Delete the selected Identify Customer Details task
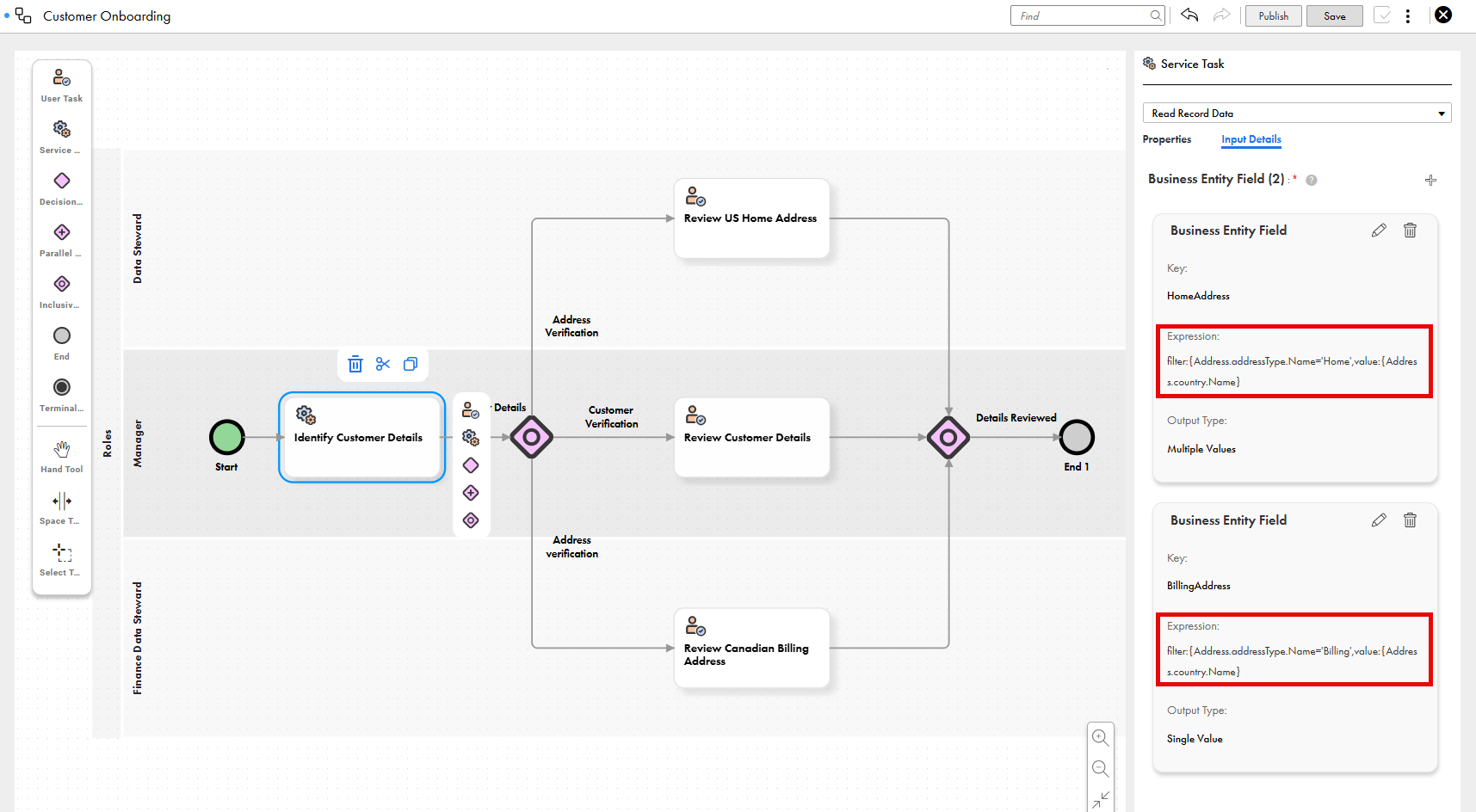Screen dimensions: 1476x812 [355, 364]
